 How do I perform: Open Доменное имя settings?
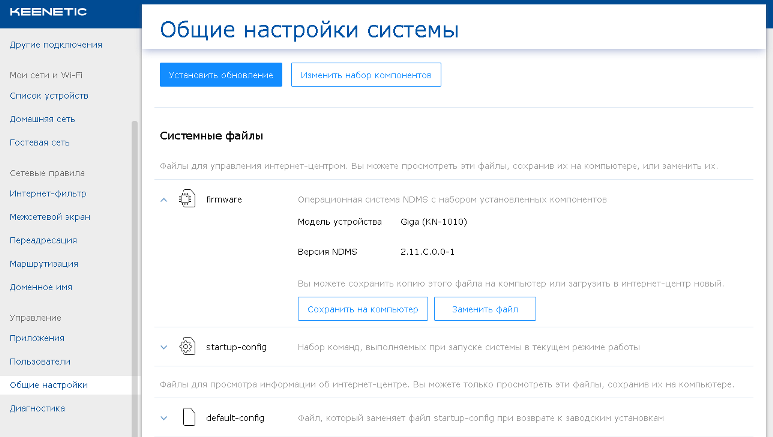coord(41,287)
